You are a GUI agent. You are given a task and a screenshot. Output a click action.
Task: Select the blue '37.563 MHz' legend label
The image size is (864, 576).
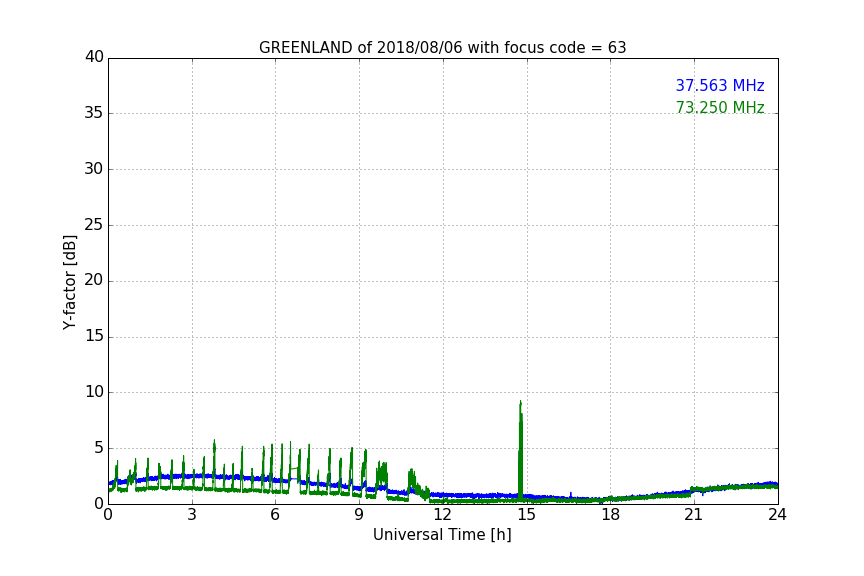coord(720,85)
